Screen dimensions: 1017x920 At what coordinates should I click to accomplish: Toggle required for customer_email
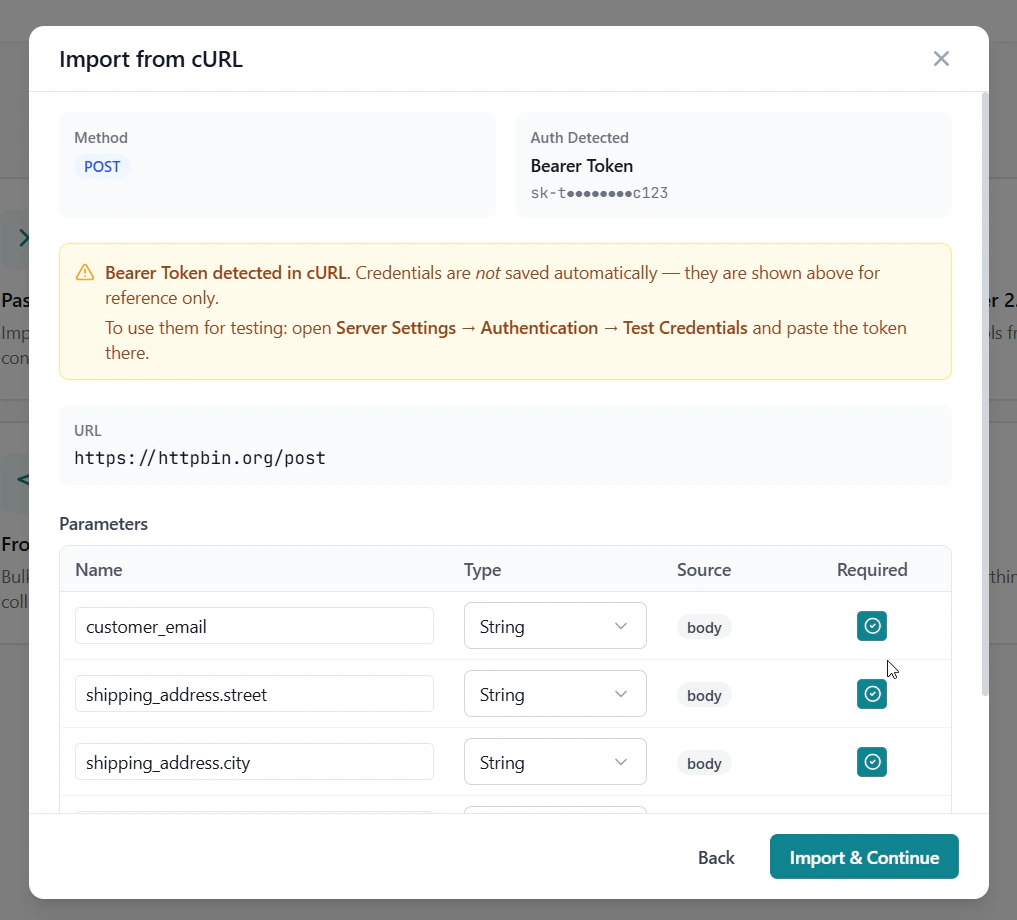(872, 626)
